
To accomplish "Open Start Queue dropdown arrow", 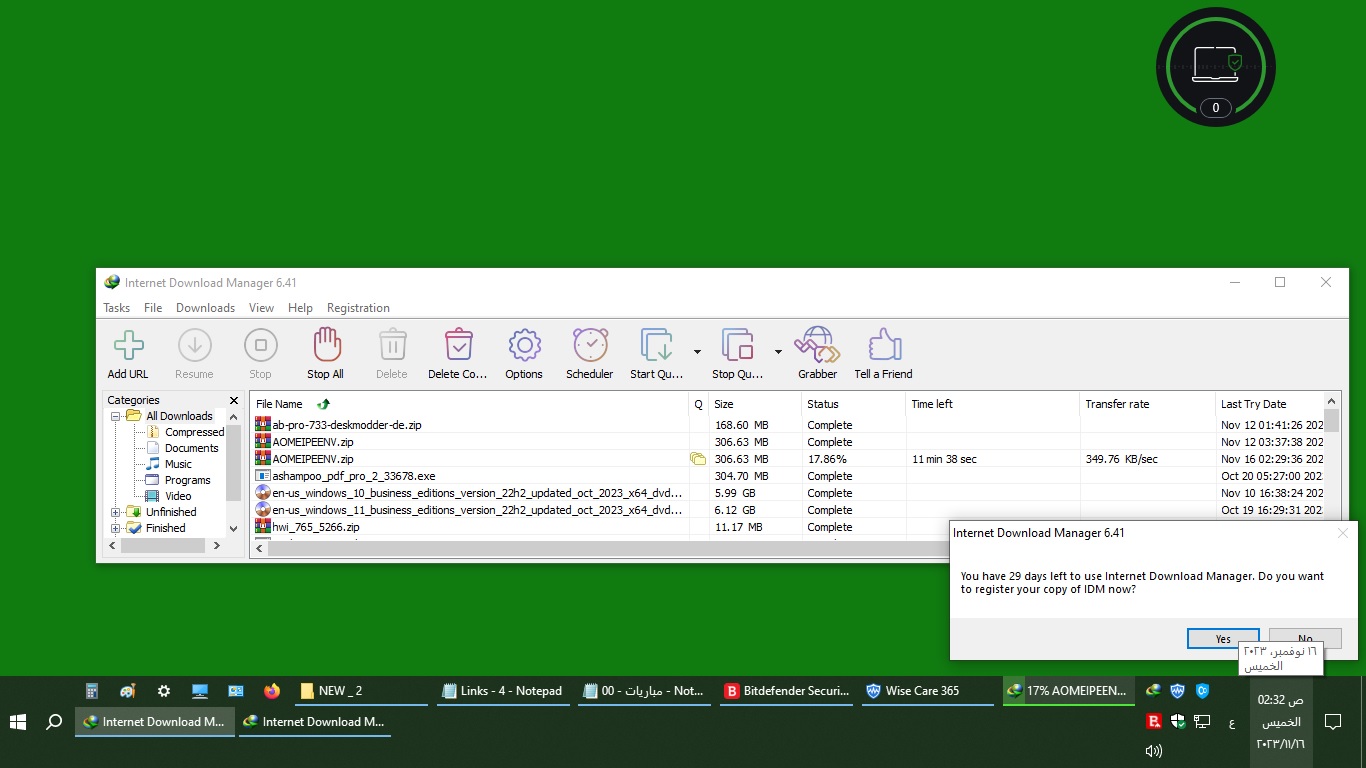I will [x=697, y=351].
